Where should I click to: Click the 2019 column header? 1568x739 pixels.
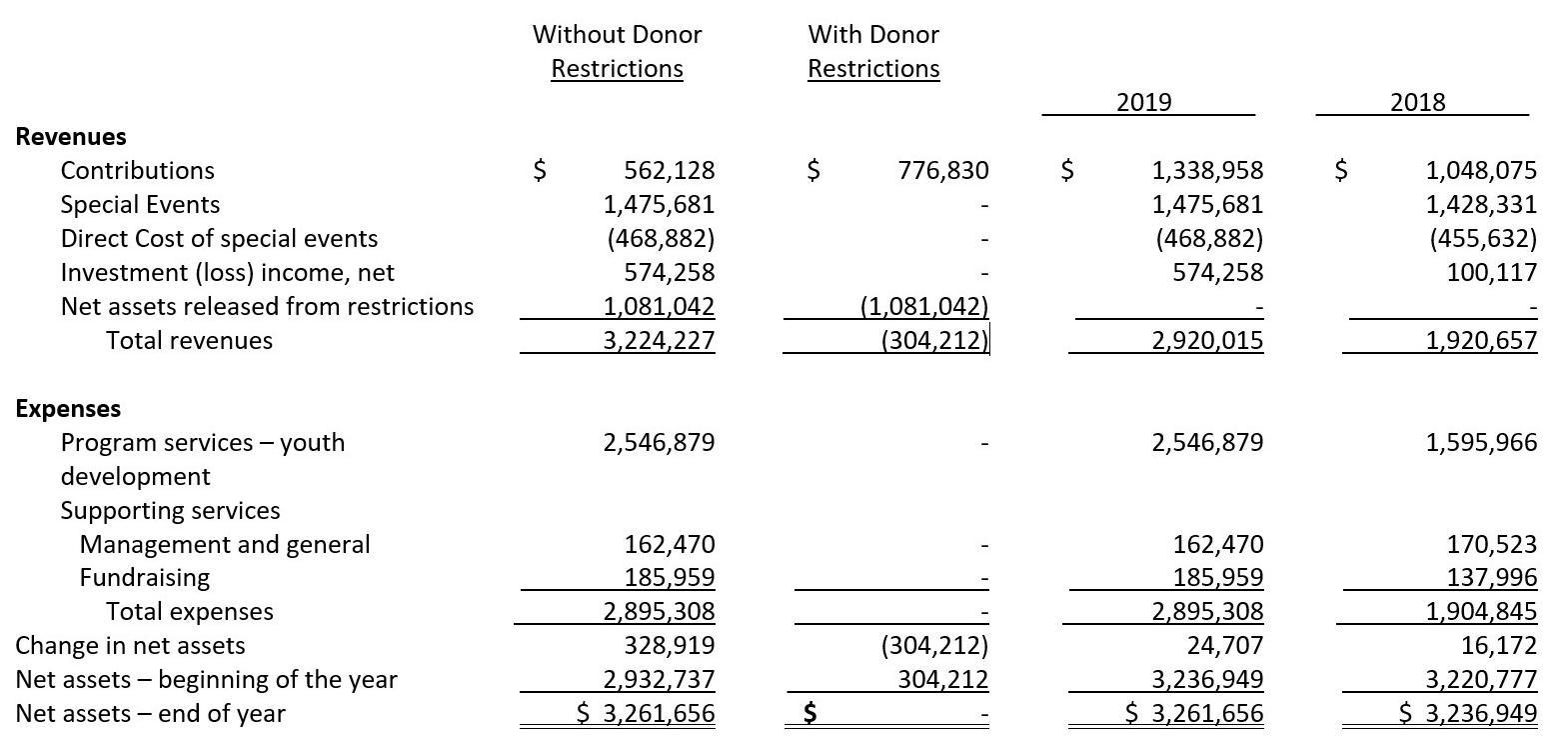[1144, 102]
